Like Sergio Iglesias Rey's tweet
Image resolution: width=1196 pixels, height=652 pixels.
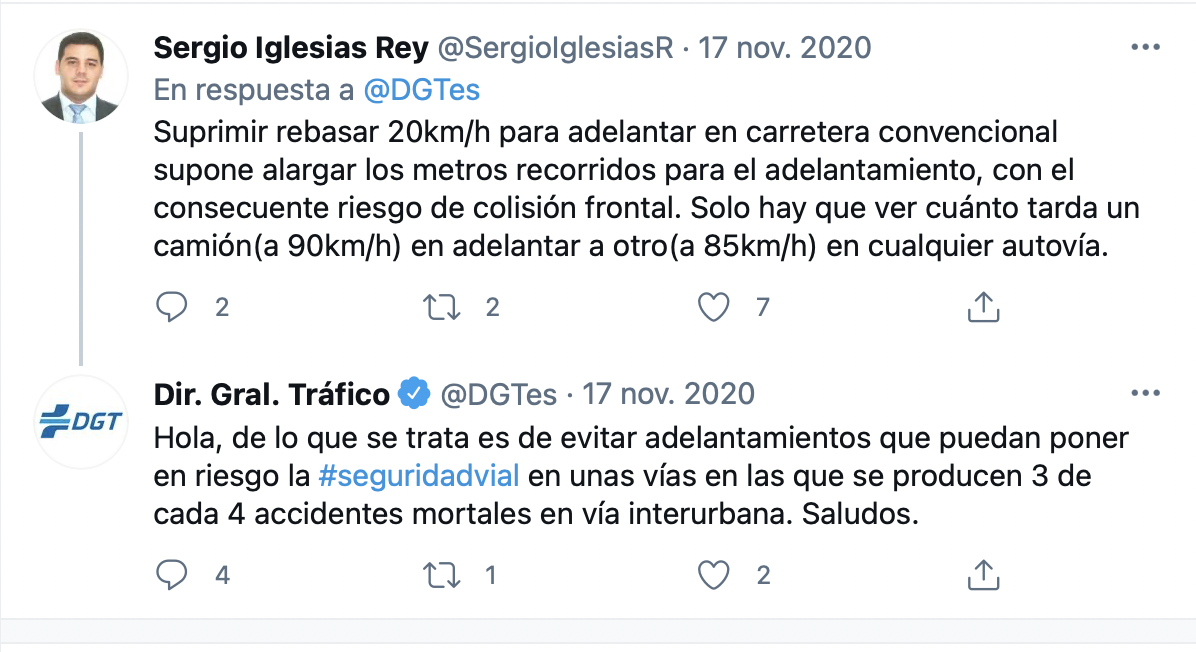(713, 307)
